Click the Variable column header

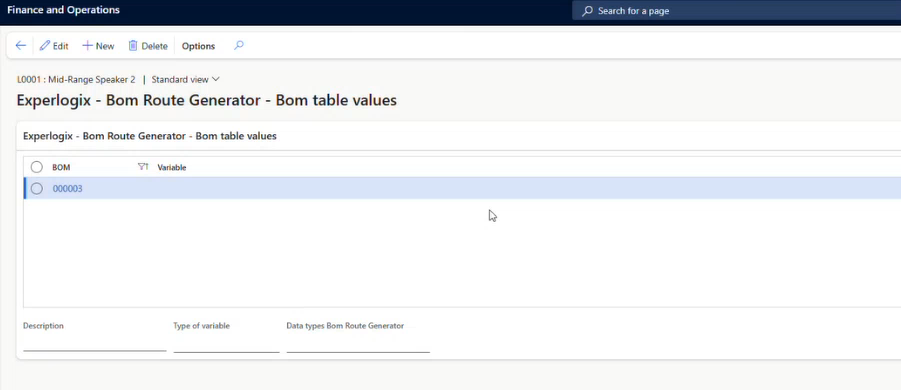pos(172,168)
